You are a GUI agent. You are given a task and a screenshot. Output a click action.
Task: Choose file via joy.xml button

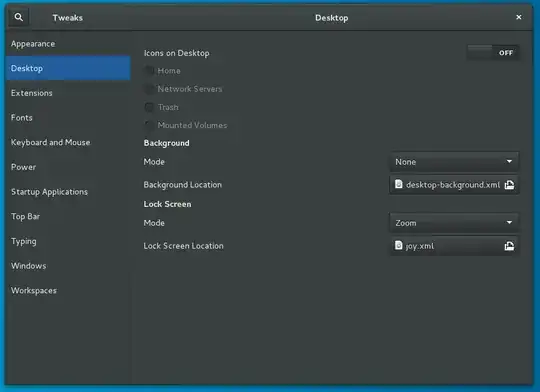(x=454, y=246)
